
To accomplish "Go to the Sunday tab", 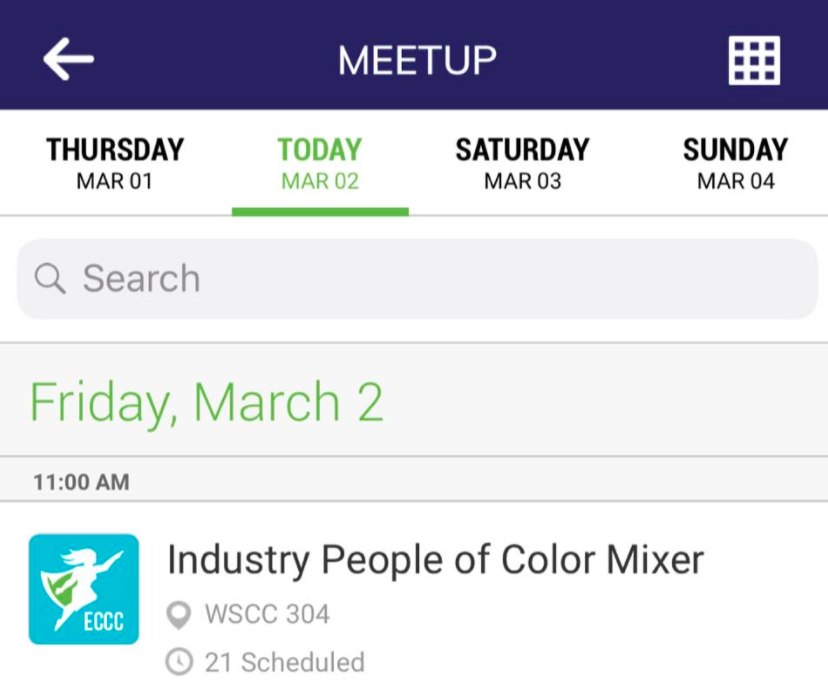I will [735, 163].
